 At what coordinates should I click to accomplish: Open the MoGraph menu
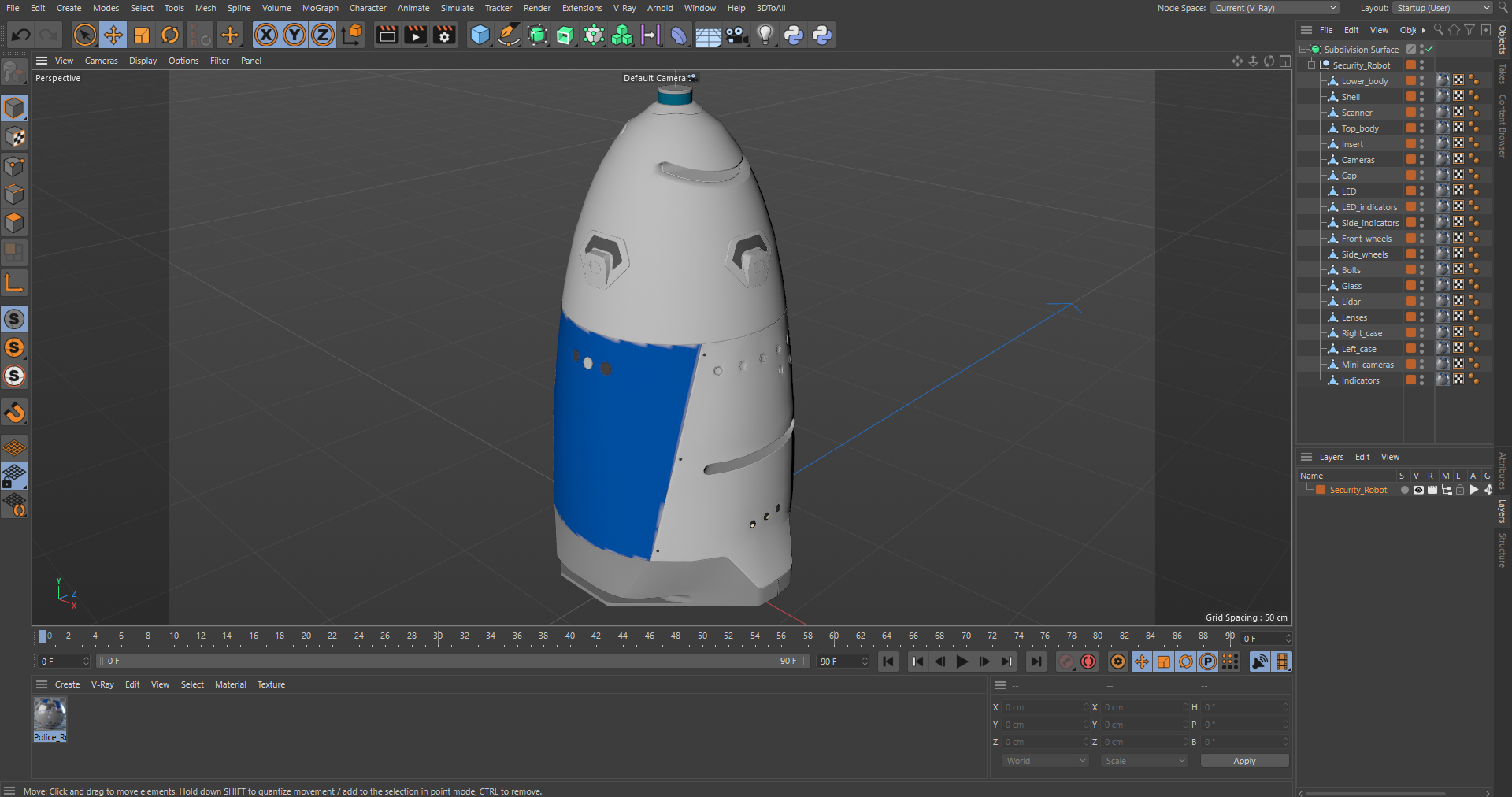(320, 8)
